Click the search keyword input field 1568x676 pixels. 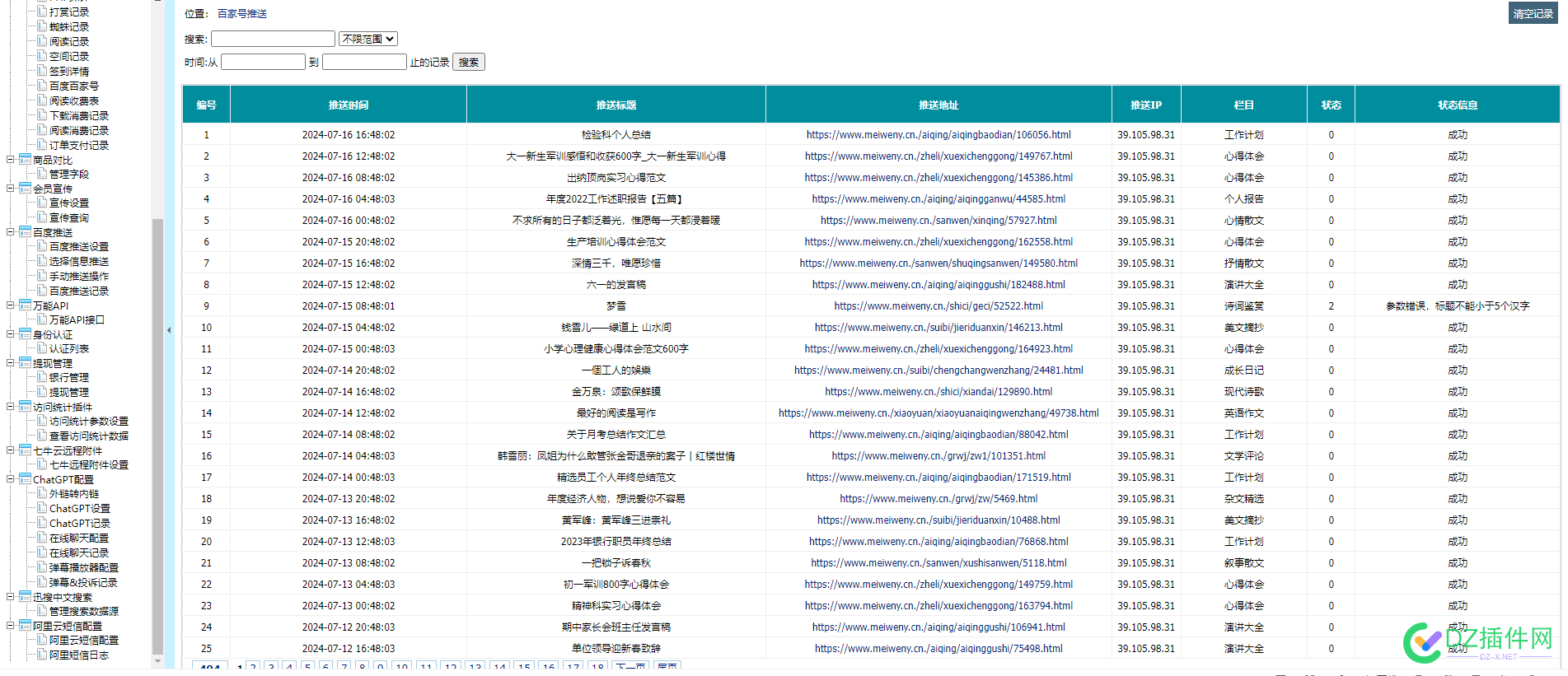click(x=273, y=39)
